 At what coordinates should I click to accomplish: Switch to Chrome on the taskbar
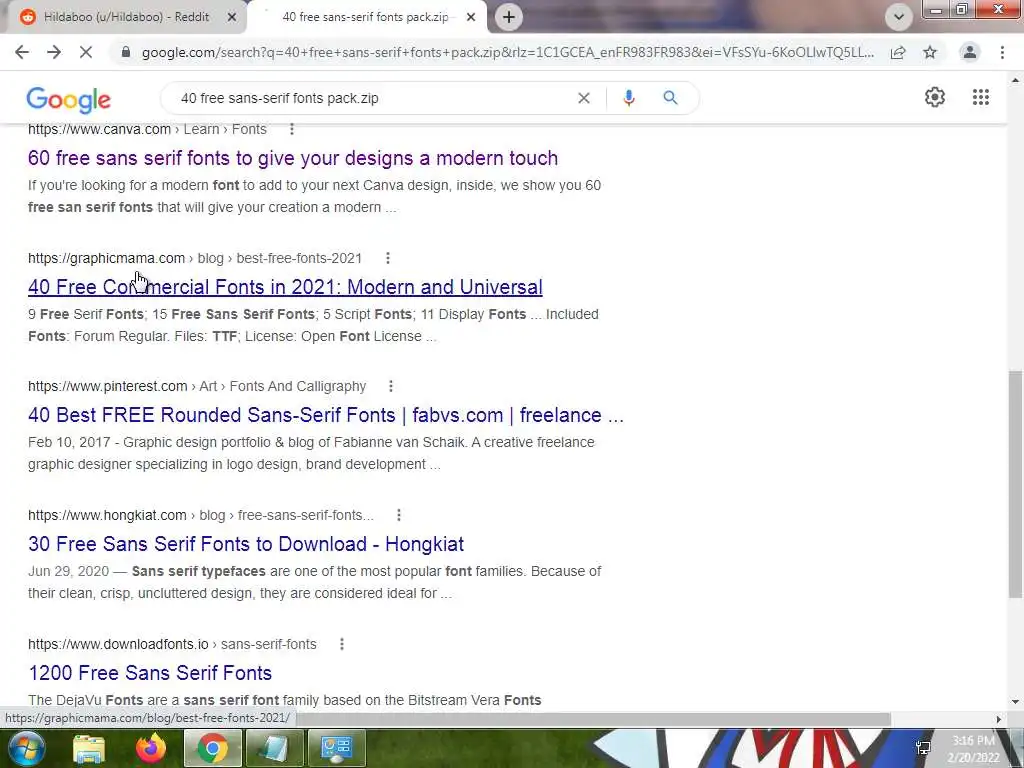pyautogui.click(x=212, y=748)
